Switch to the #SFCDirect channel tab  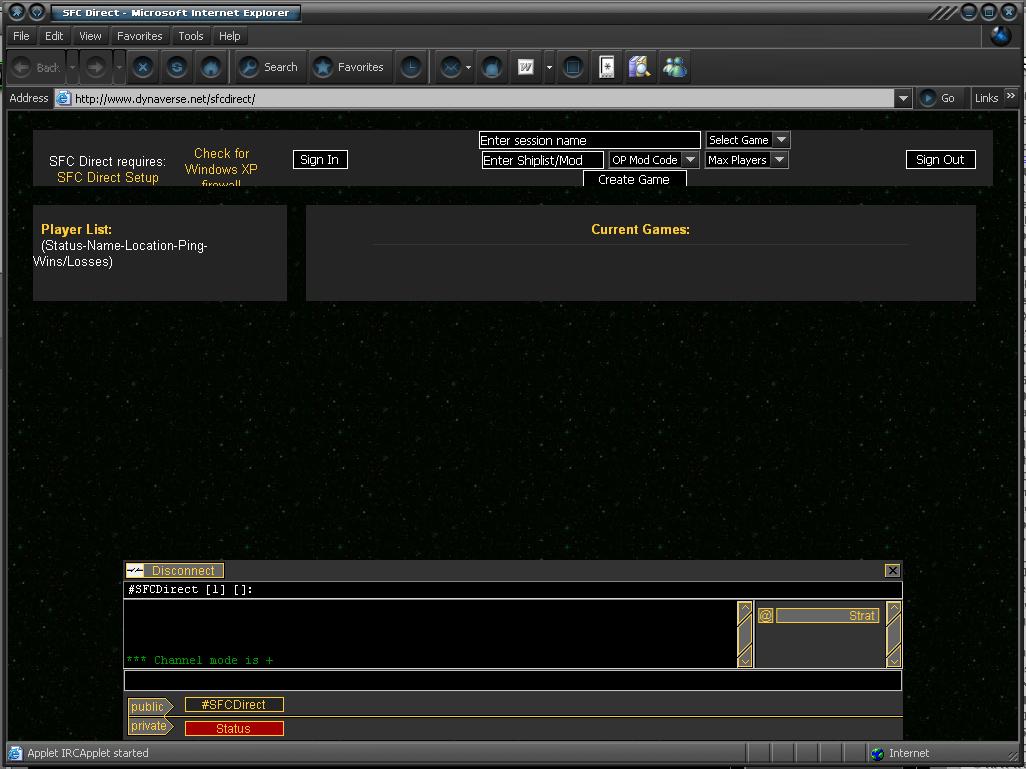click(234, 705)
